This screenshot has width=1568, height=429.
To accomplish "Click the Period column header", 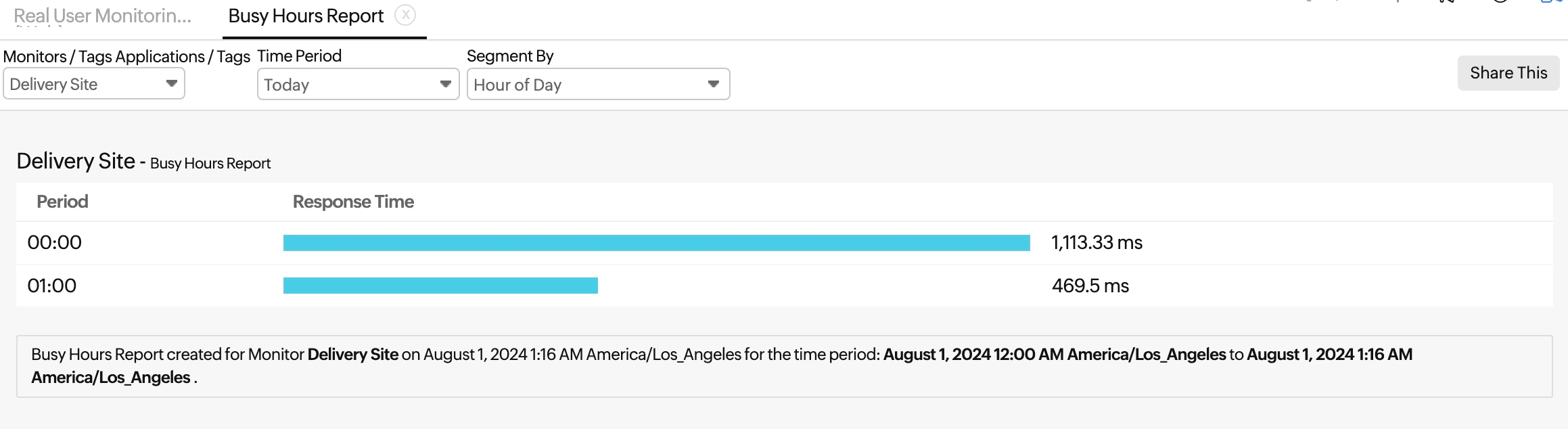I will [62, 202].
